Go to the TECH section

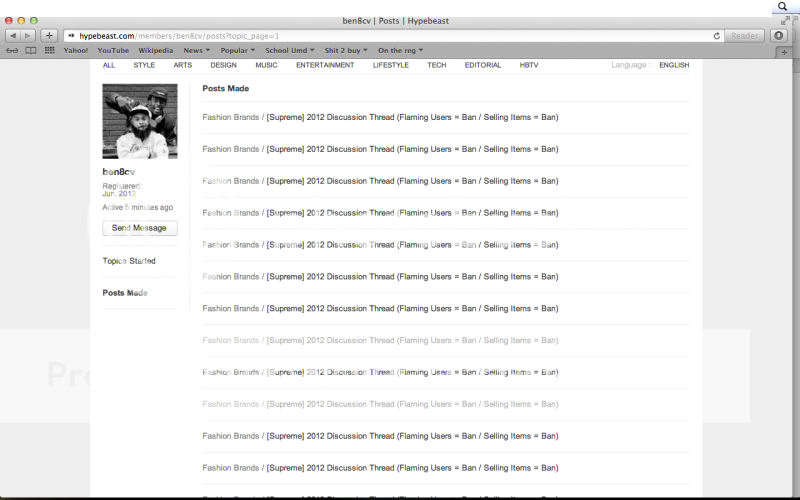437,65
